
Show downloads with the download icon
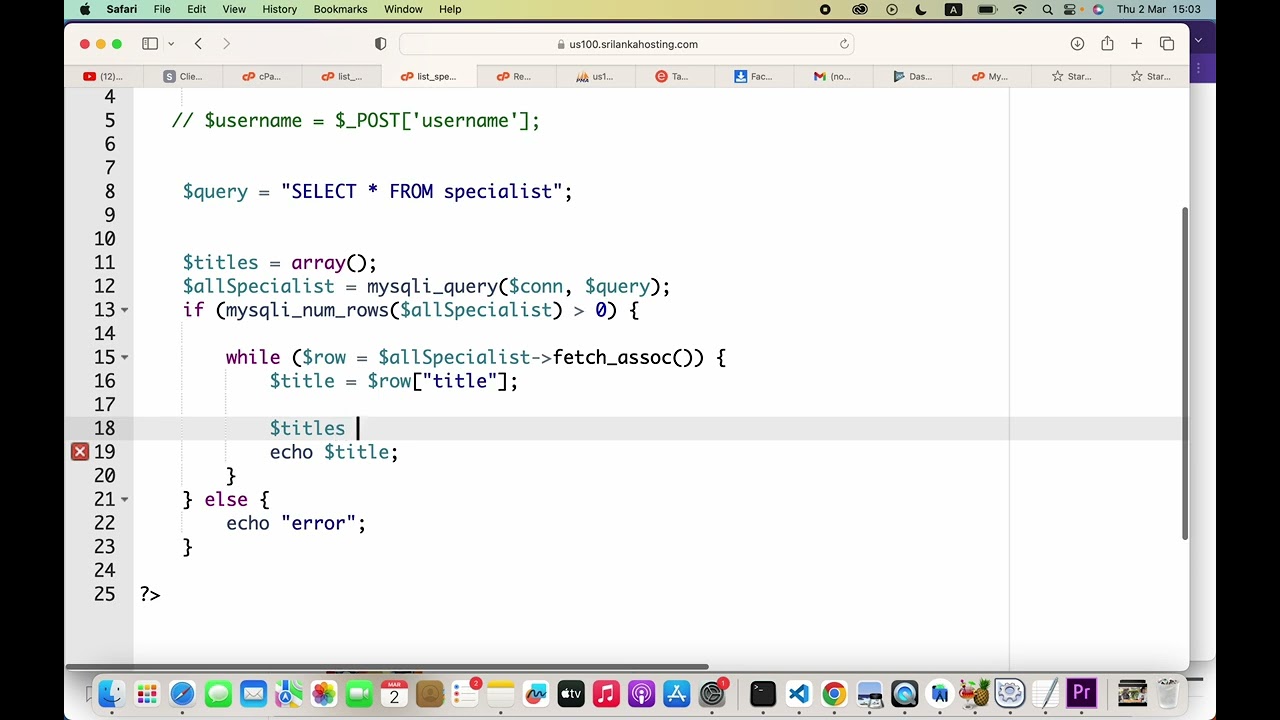pos(1077,44)
